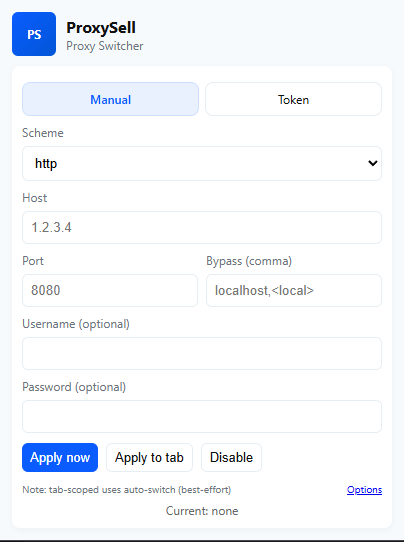The height and width of the screenshot is (542, 404).
Task: Focus the Port input field
Action: point(110,290)
